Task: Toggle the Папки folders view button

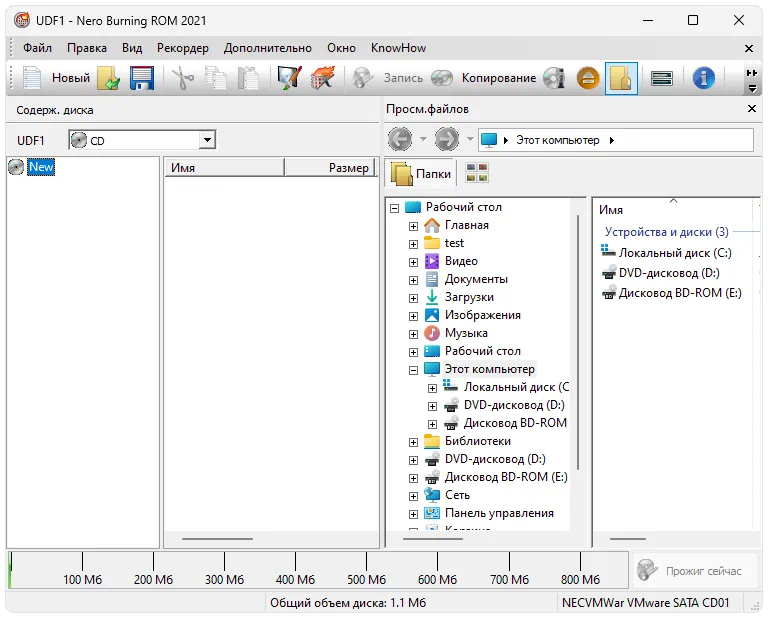Action: coord(421,174)
